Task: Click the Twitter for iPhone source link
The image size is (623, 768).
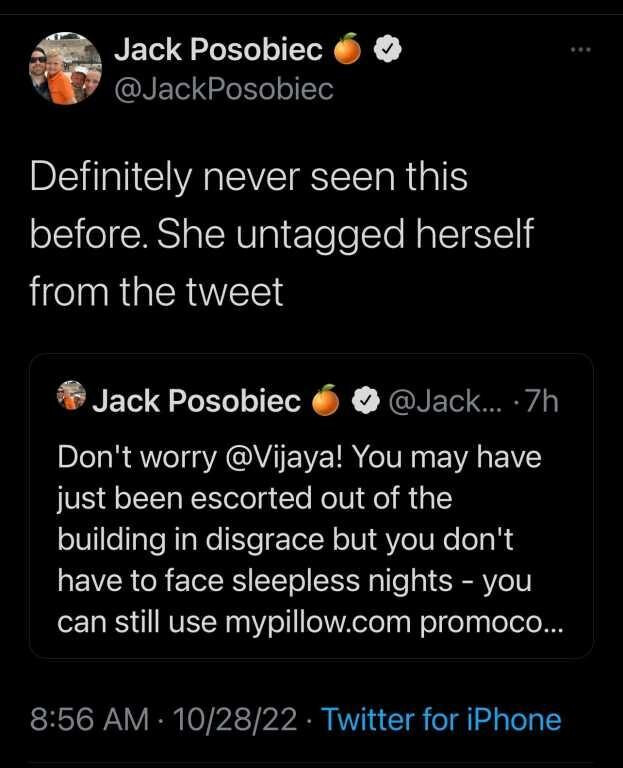Action: pos(441,720)
